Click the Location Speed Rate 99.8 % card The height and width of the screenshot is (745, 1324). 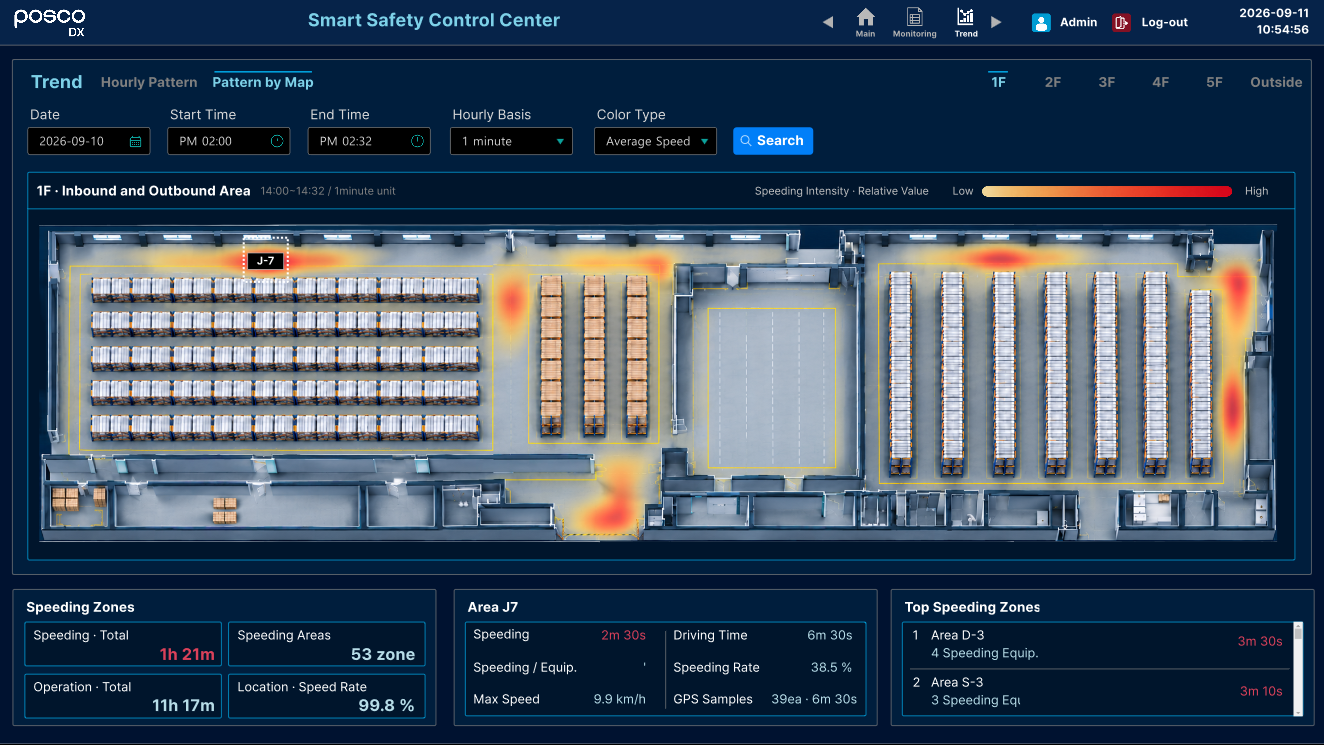coord(326,696)
